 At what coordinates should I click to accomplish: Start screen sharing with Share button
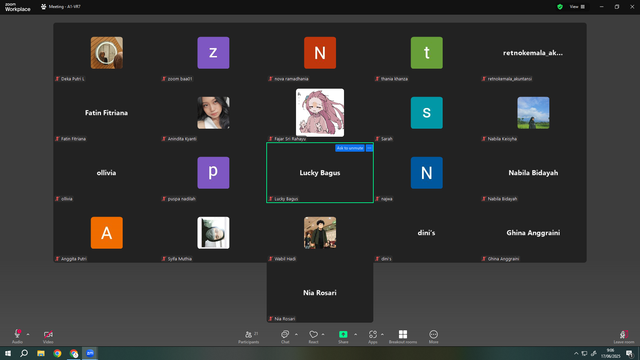(x=343, y=337)
